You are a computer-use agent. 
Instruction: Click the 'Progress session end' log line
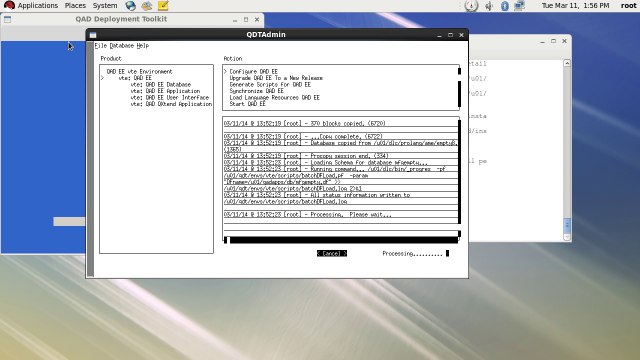pos(306,156)
